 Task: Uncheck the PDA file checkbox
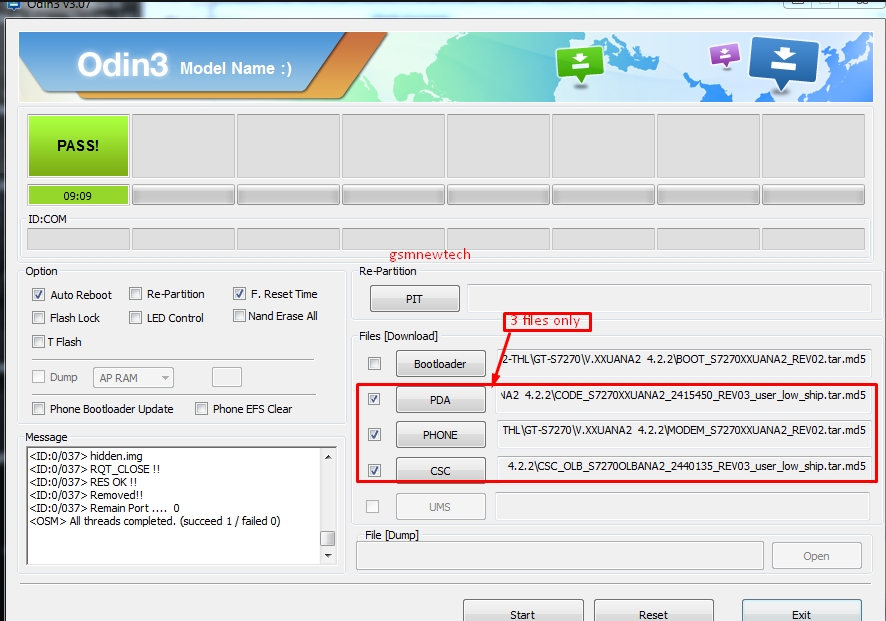coord(374,399)
